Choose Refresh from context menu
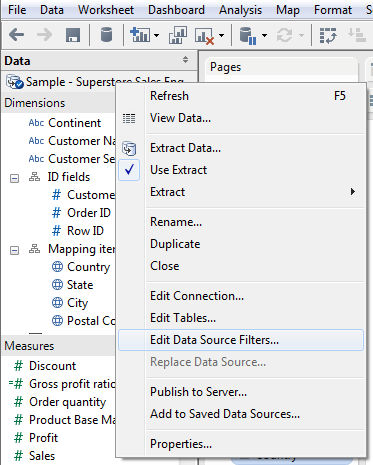Image resolution: width=373 pixels, height=465 pixels. click(241, 96)
